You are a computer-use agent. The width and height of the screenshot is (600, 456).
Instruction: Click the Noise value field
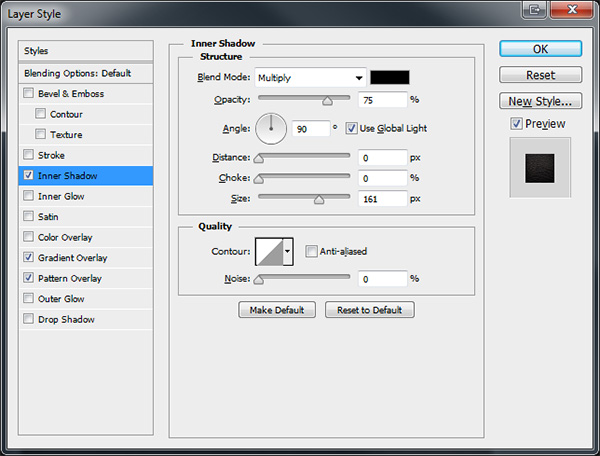point(383,279)
